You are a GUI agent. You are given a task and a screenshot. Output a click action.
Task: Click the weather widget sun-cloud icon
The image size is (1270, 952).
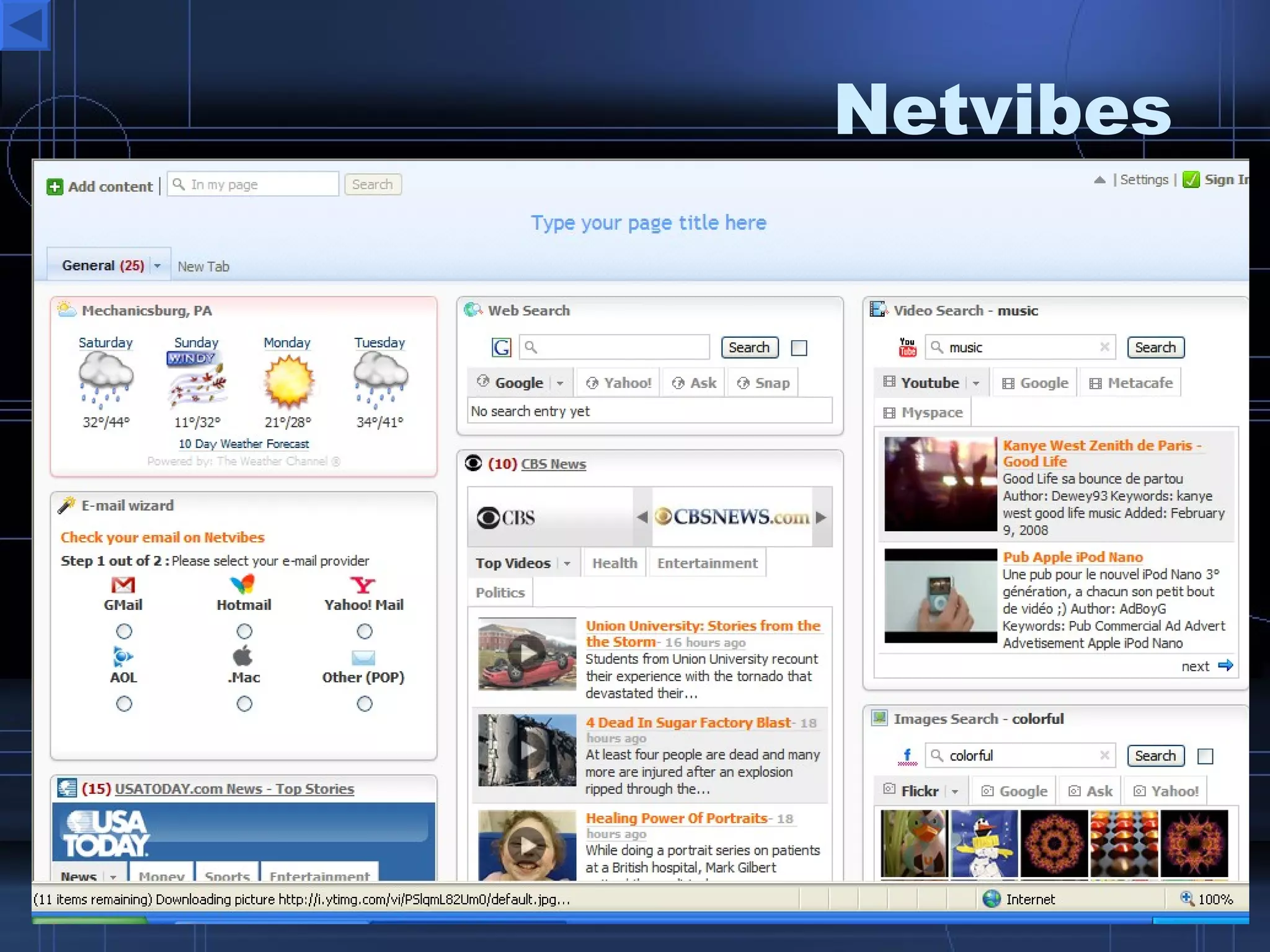tap(66, 309)
